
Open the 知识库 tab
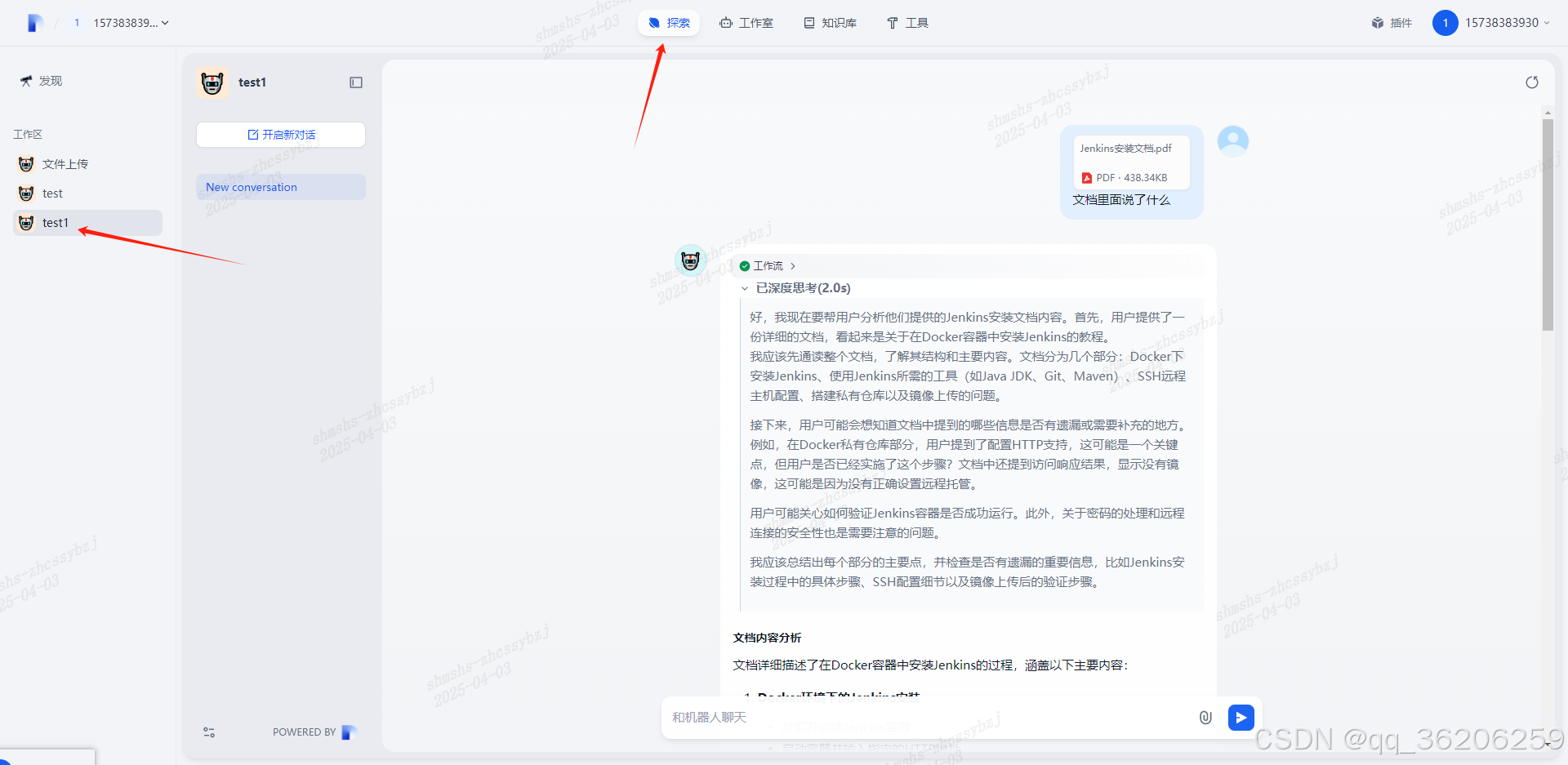point(831,23)
